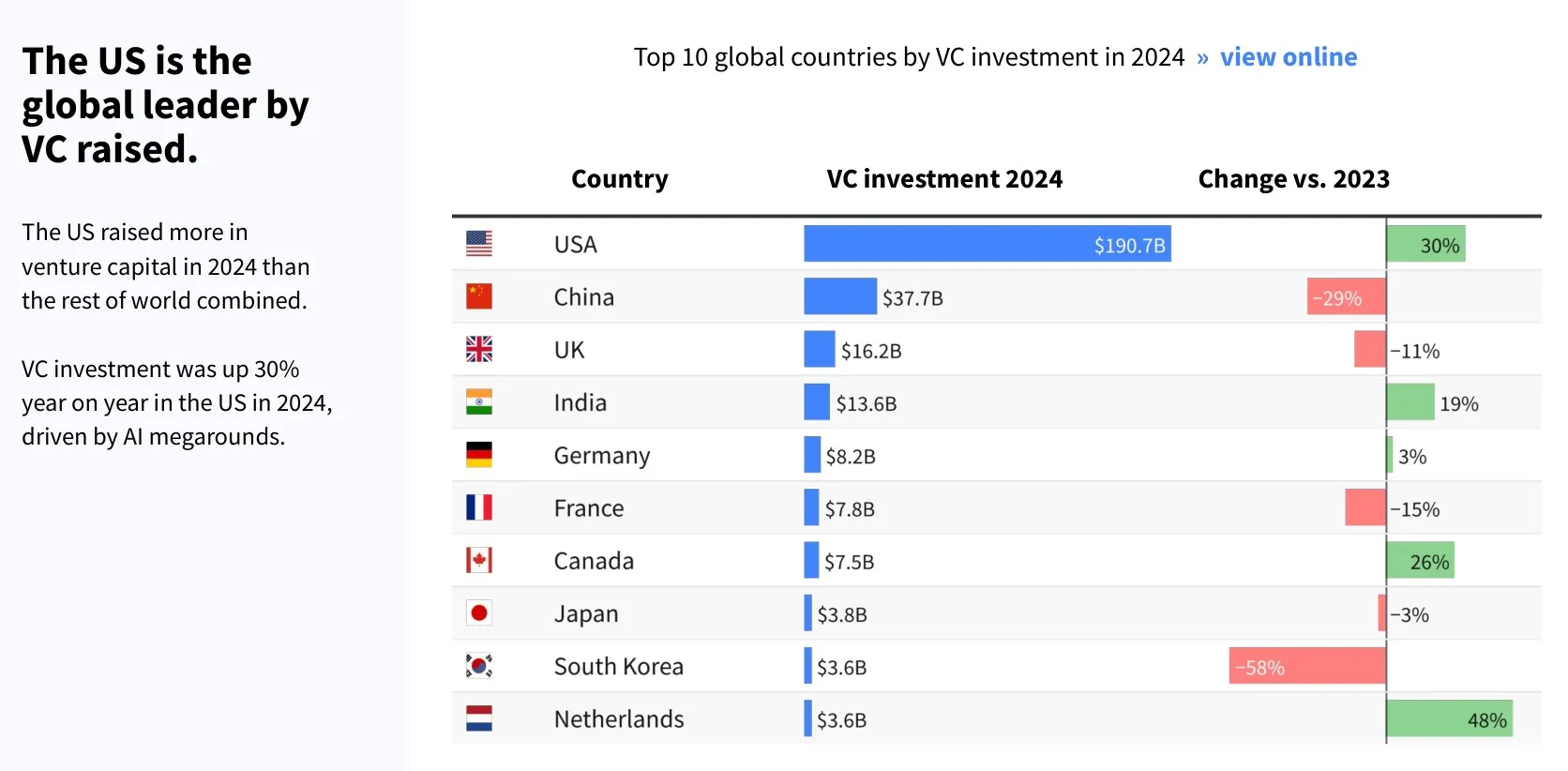Click the Change vs. 2023 header
The height and width of the screenshot is (771, 1568).
[x=1294, y=179]
